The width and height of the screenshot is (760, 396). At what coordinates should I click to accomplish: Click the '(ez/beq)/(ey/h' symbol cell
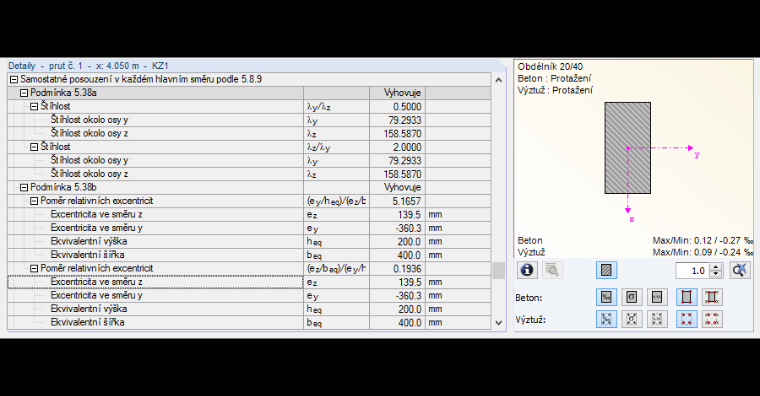(x=336, y=269)
